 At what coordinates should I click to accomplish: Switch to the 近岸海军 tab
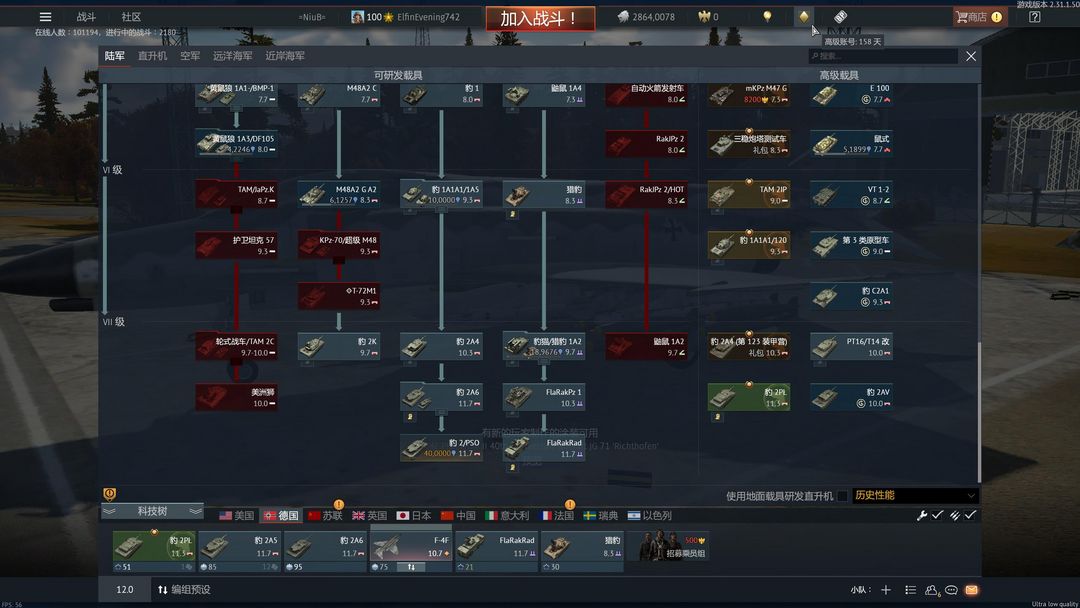pos(285,56)
